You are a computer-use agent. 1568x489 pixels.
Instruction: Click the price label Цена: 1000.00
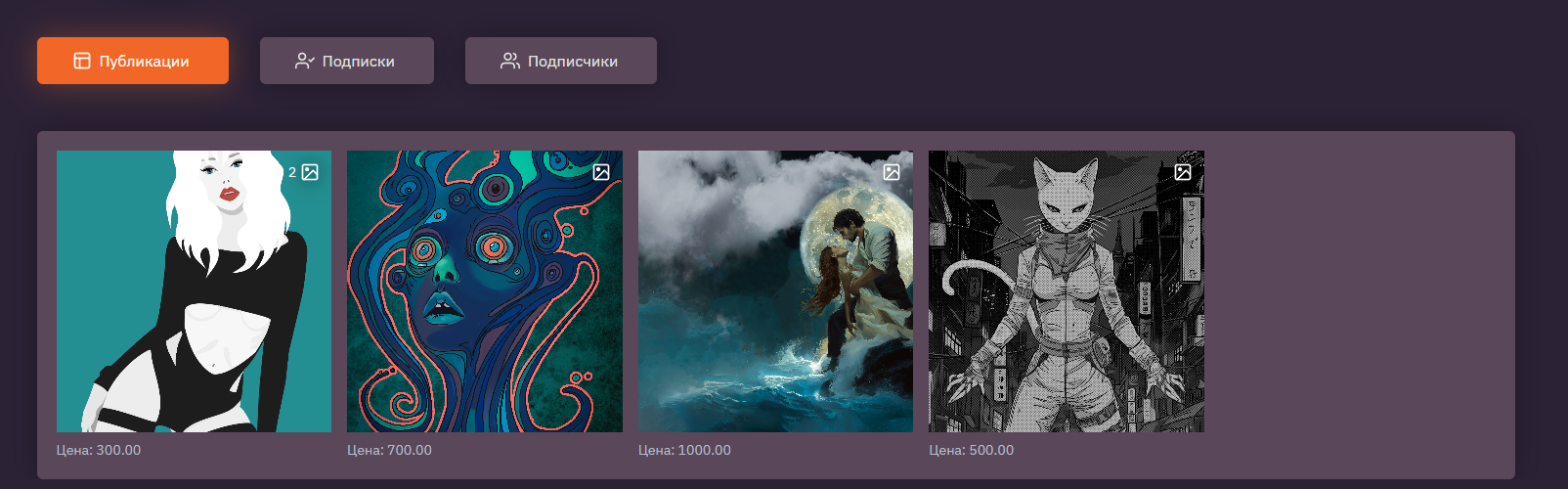coord(684,450)
